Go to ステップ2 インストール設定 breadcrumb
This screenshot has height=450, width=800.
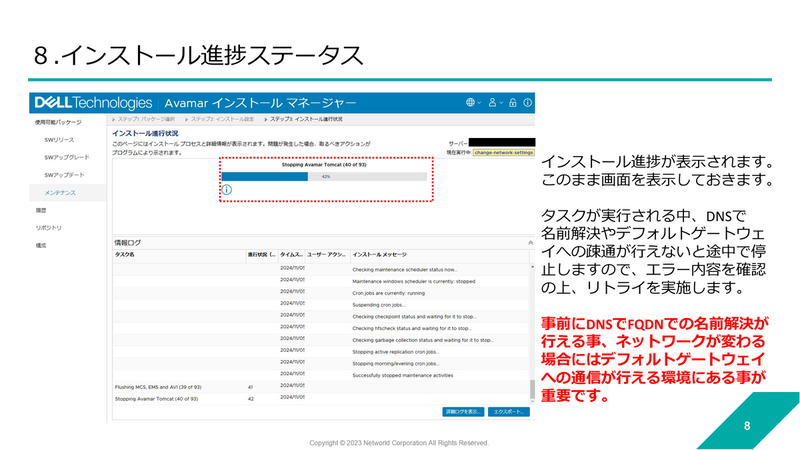pos(222,119)
